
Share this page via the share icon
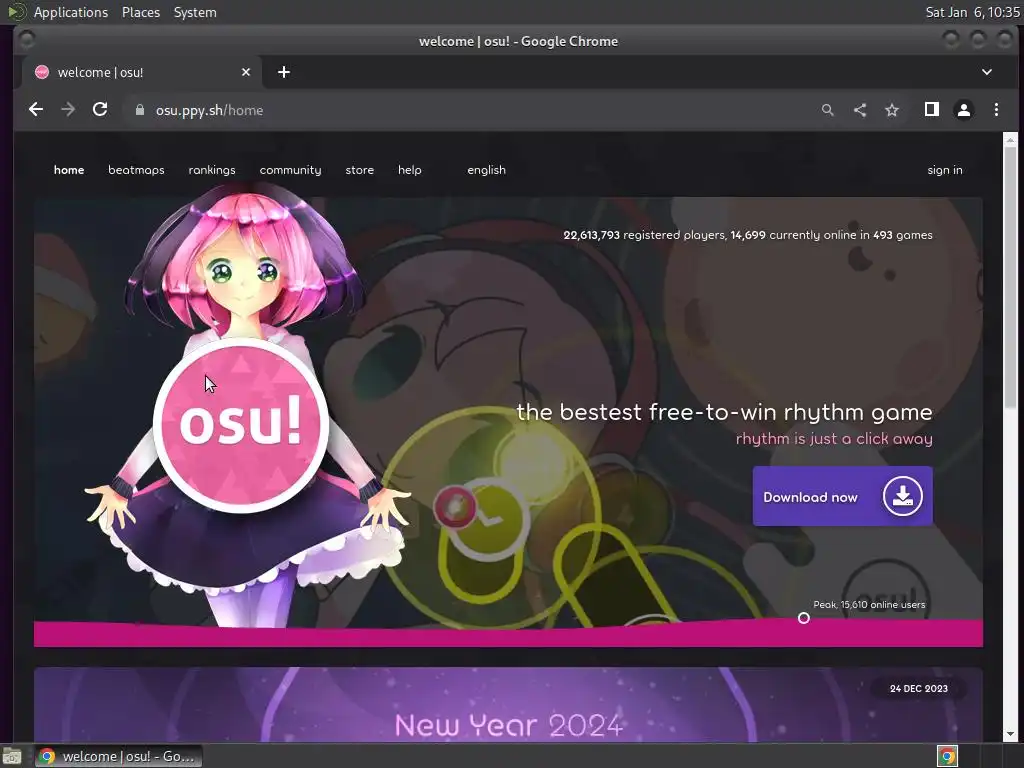860,110
